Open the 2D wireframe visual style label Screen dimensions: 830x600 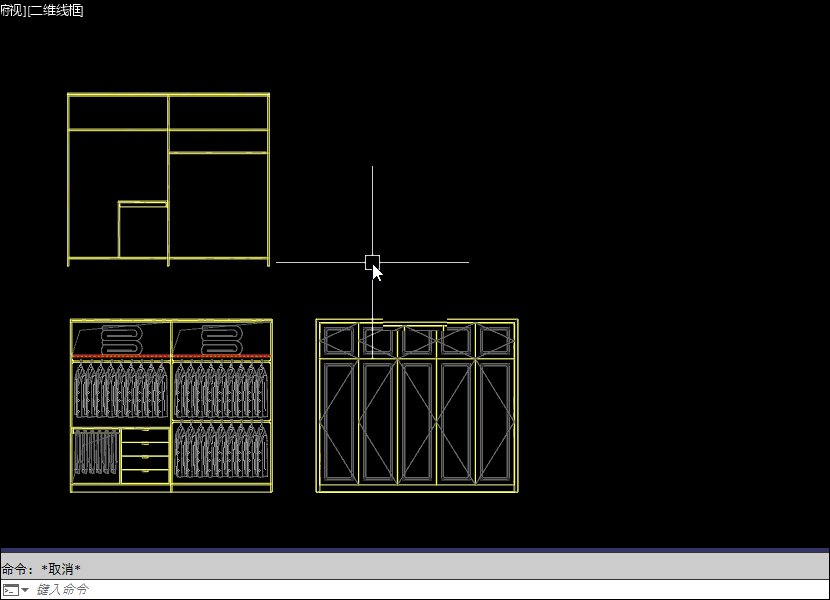pos(56,10)
